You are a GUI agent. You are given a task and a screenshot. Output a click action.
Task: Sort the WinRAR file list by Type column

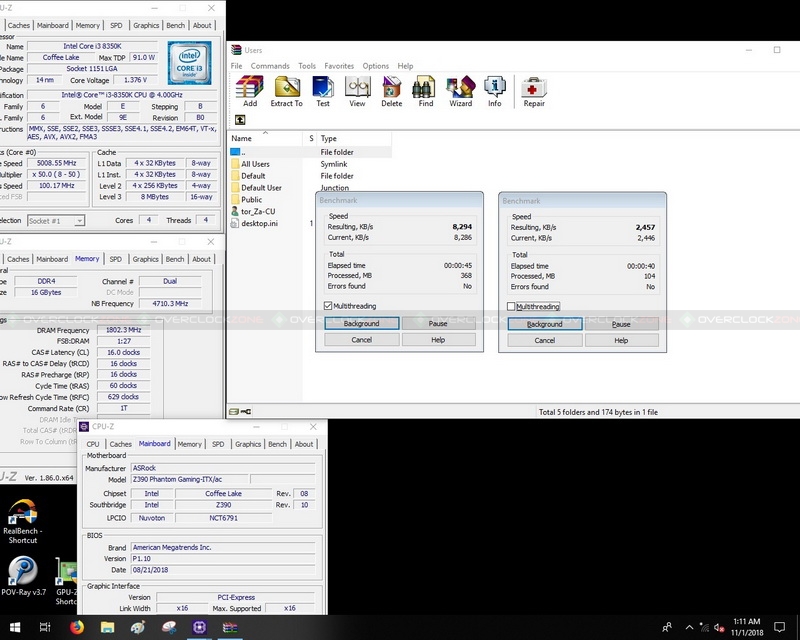(355, 138)
